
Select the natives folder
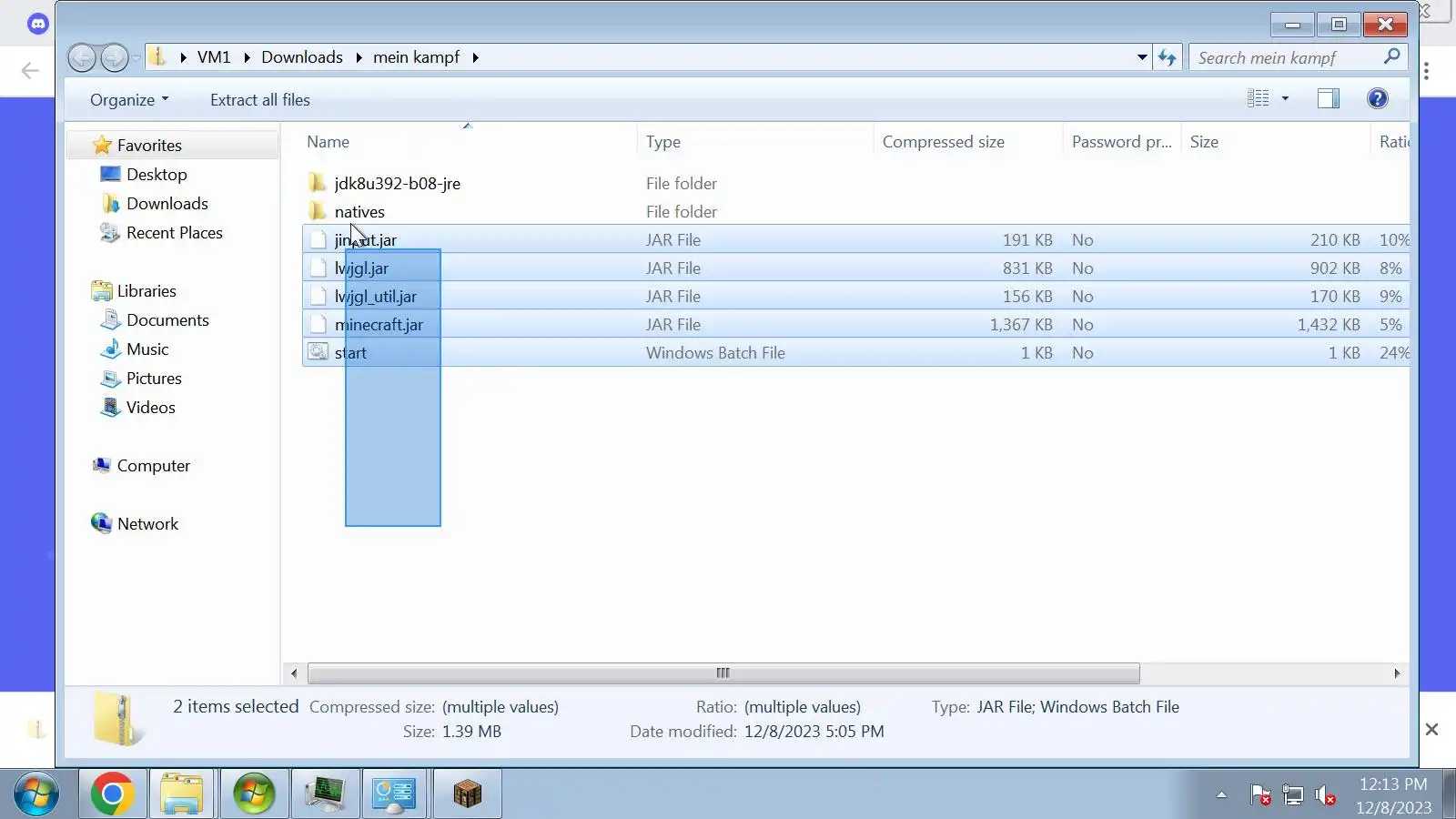click(x=359, y=211)
